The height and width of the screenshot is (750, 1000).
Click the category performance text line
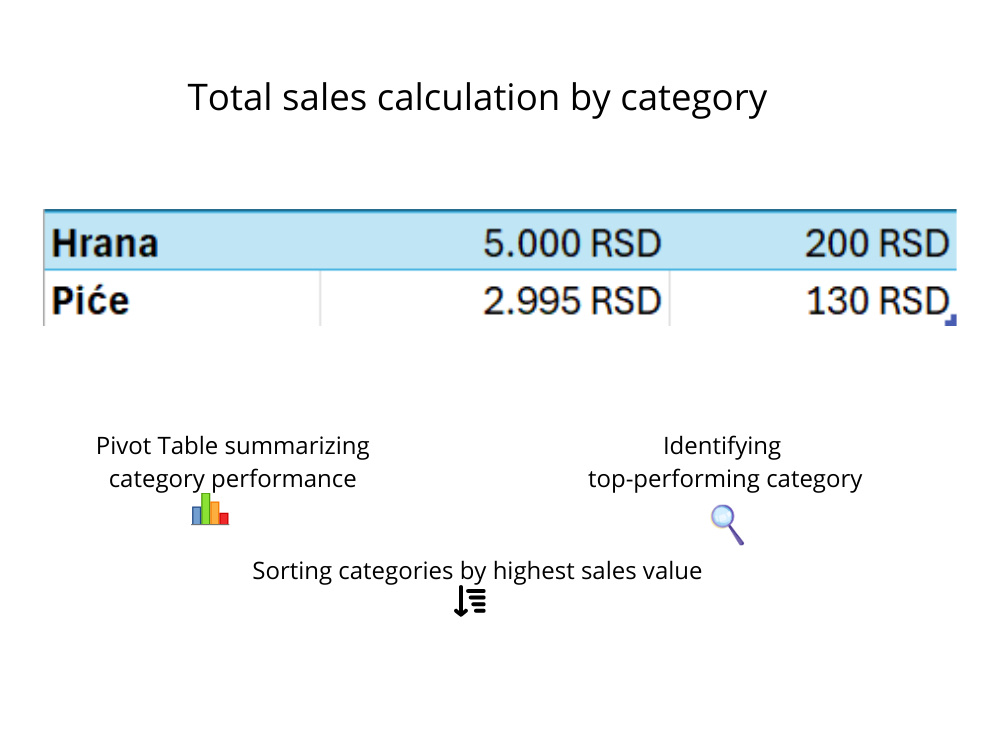click(x=233, y=478)
